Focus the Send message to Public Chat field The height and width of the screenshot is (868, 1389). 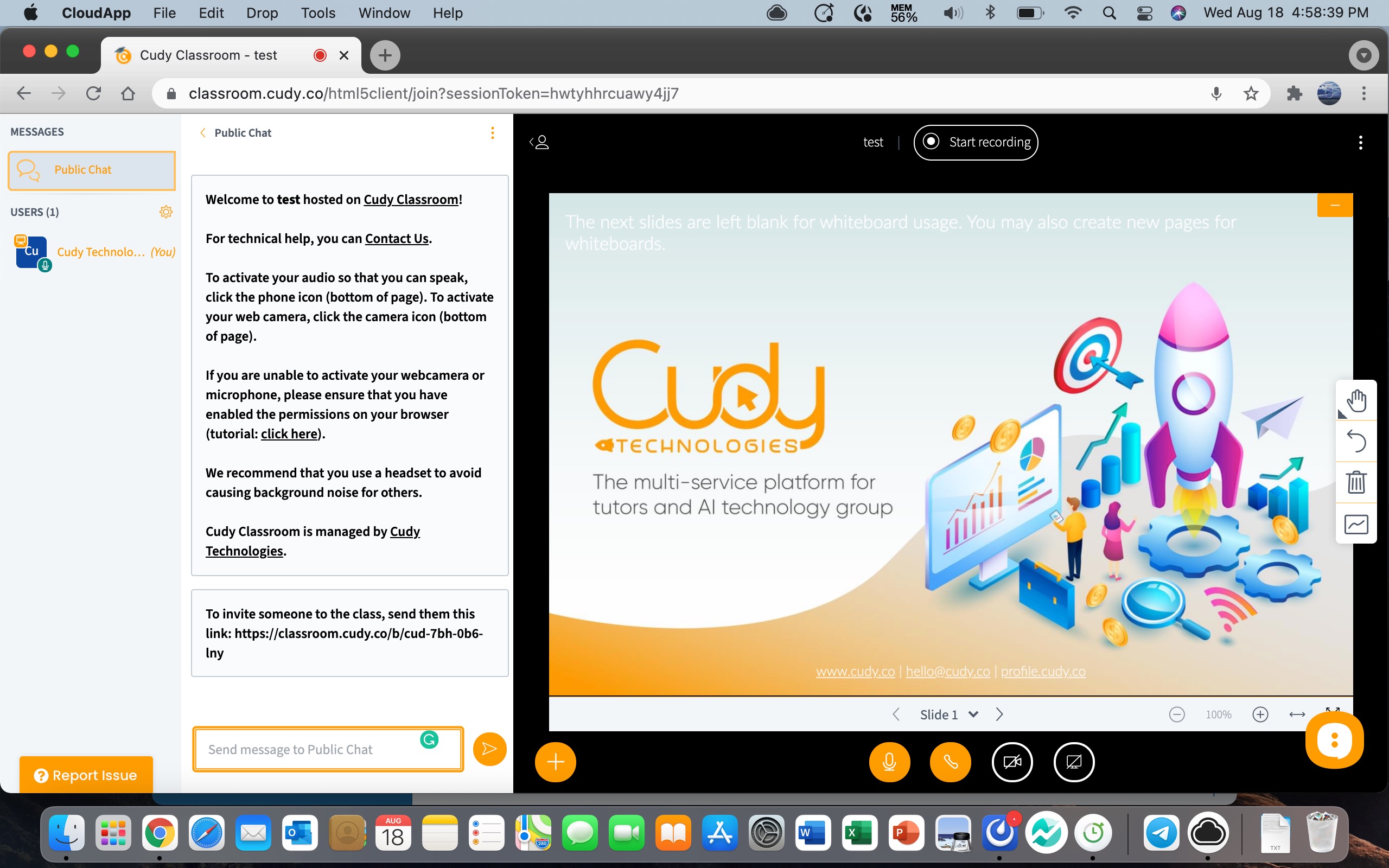[328, 749]
